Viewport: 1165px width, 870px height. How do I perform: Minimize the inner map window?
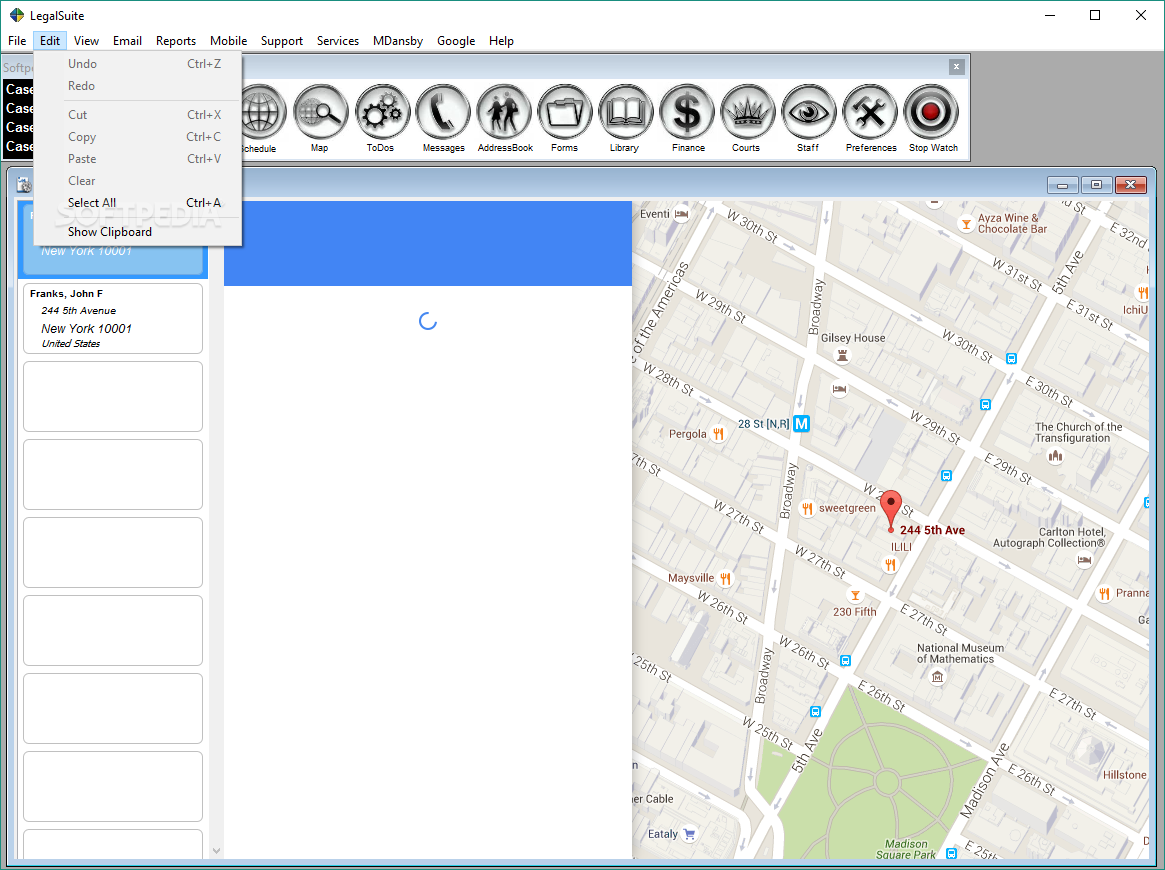(x=1062, y=184)
